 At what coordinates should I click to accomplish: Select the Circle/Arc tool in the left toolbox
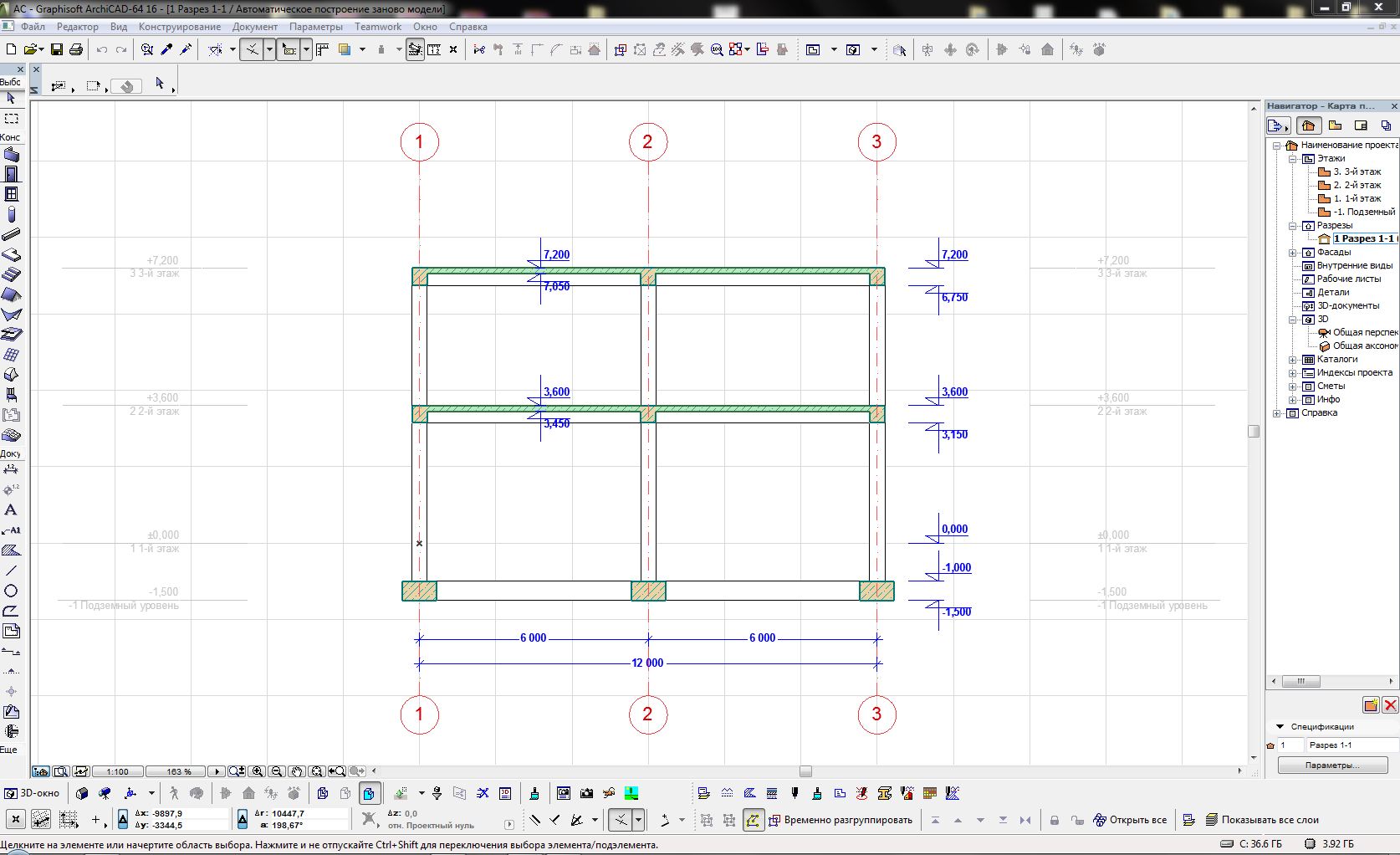pos(11,591)
